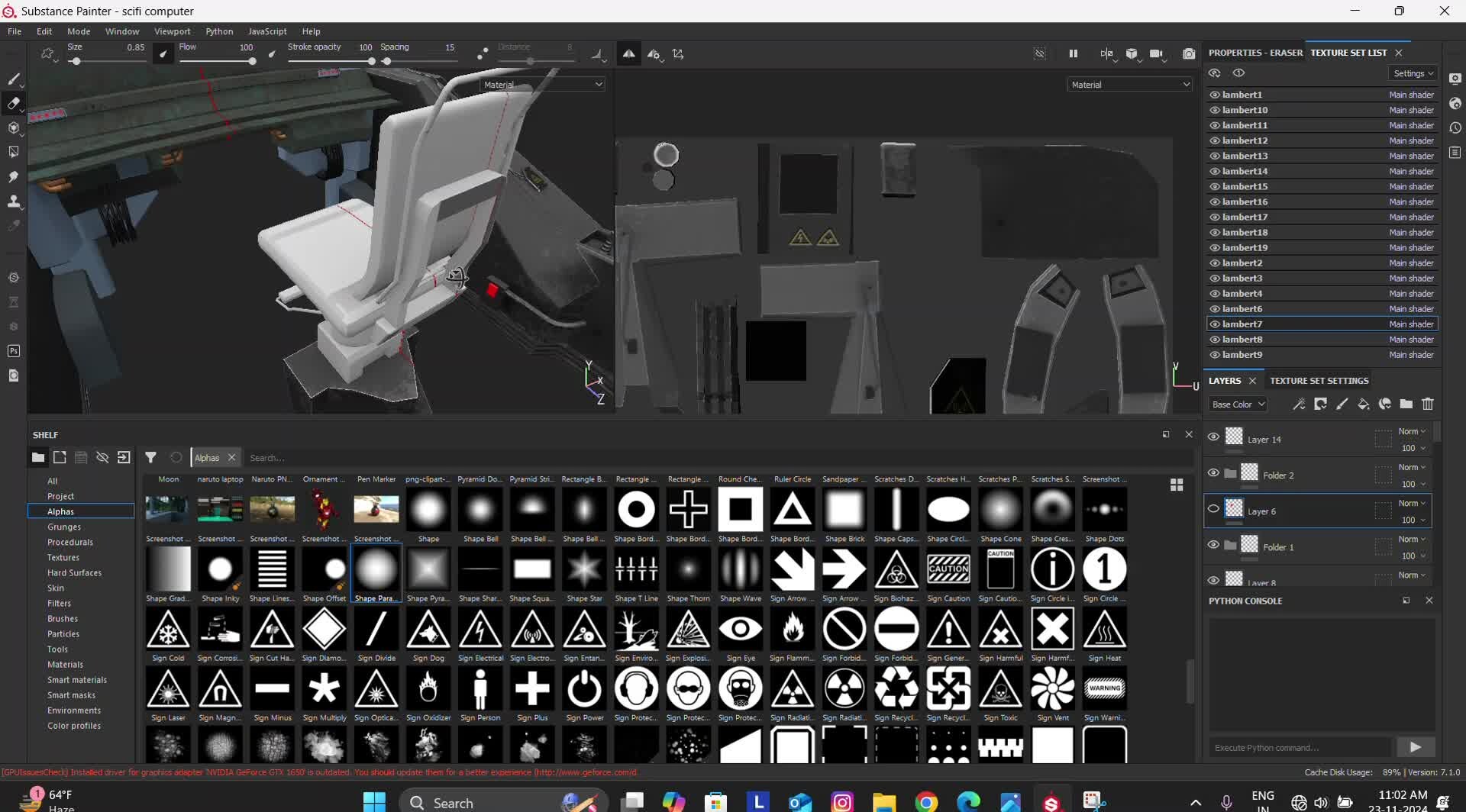Open the Base Color channel dropdown

tap(1237, 404)
